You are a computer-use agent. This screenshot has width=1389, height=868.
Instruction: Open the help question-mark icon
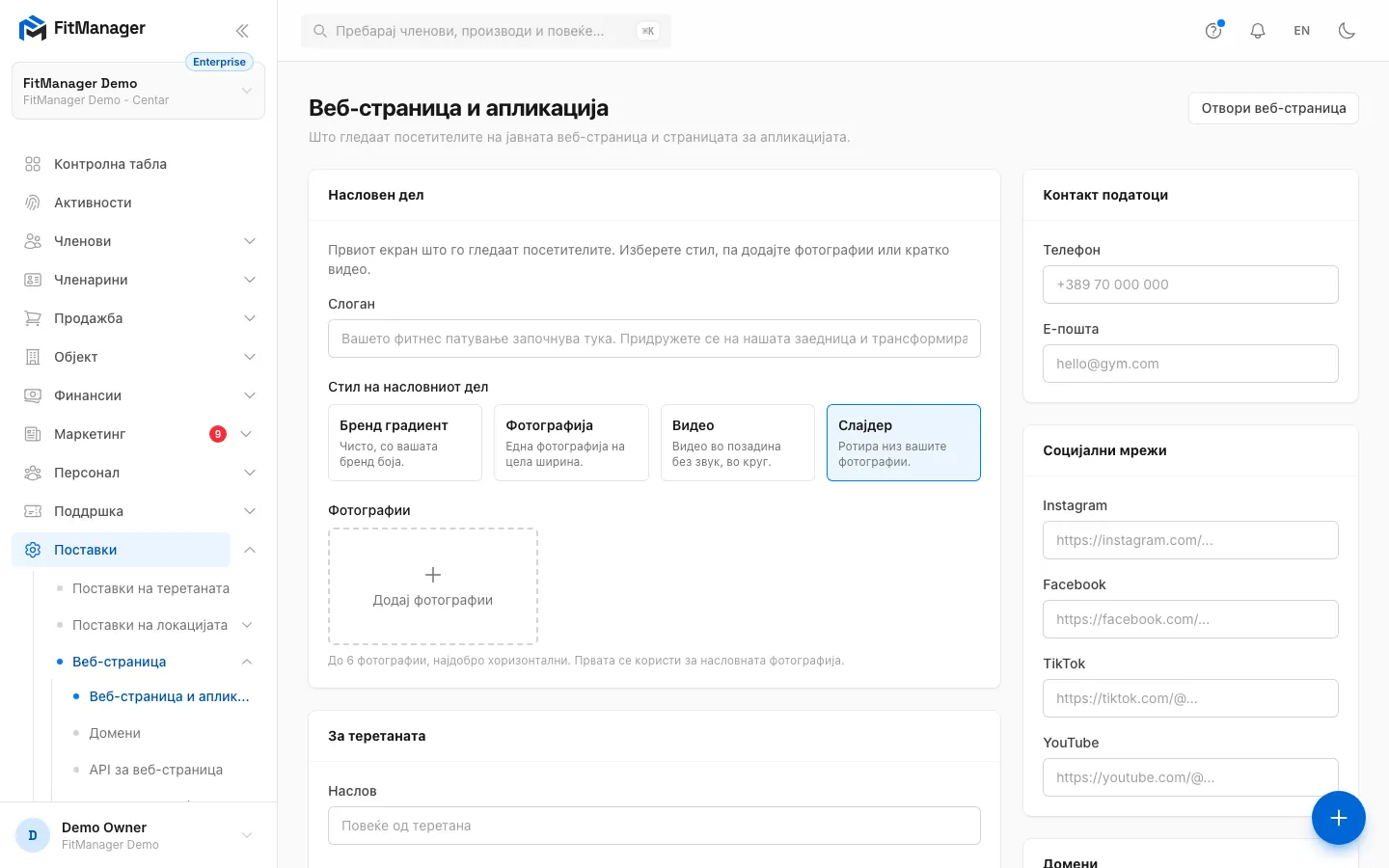1213,31
